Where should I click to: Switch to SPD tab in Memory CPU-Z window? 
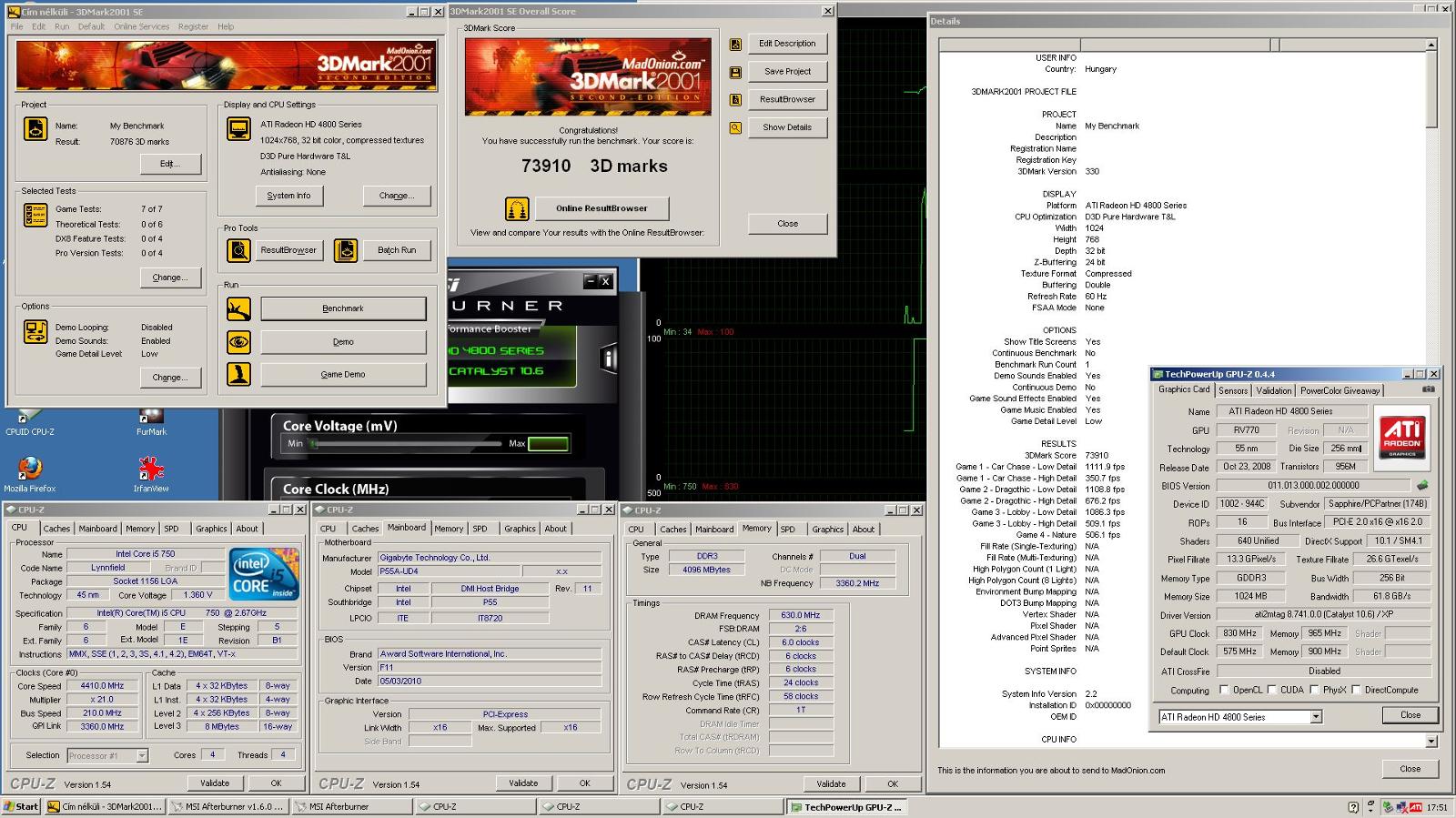tap(787, 530)
